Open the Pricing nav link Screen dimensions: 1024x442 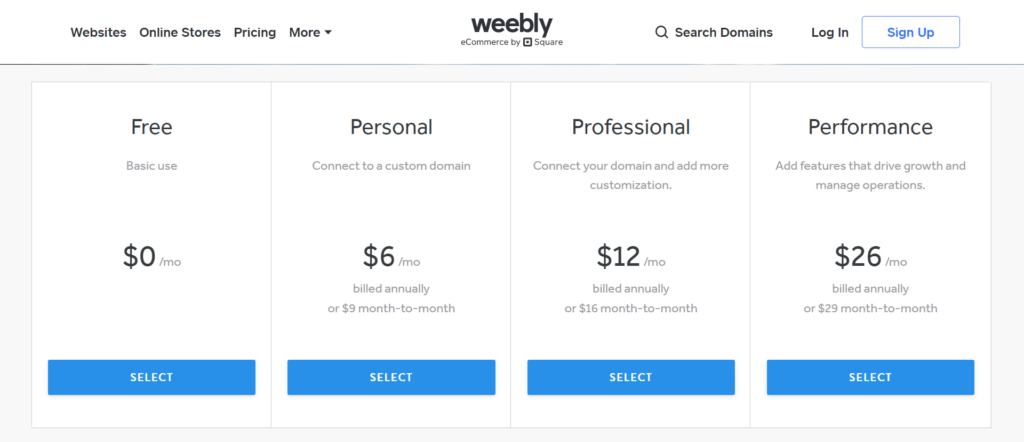click(255, 32)
